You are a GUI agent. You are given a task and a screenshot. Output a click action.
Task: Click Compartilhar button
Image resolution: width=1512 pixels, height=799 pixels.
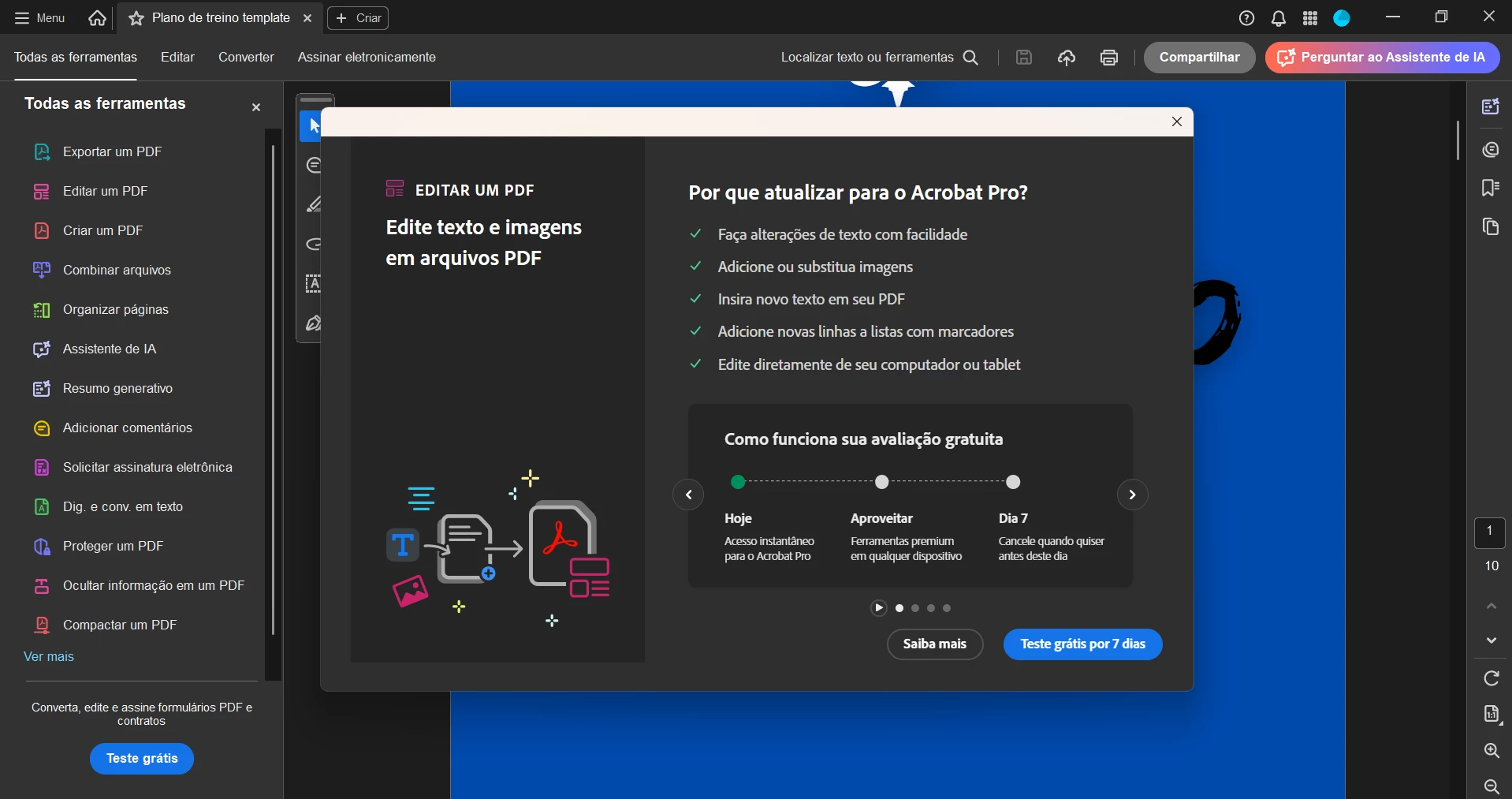1199,57
